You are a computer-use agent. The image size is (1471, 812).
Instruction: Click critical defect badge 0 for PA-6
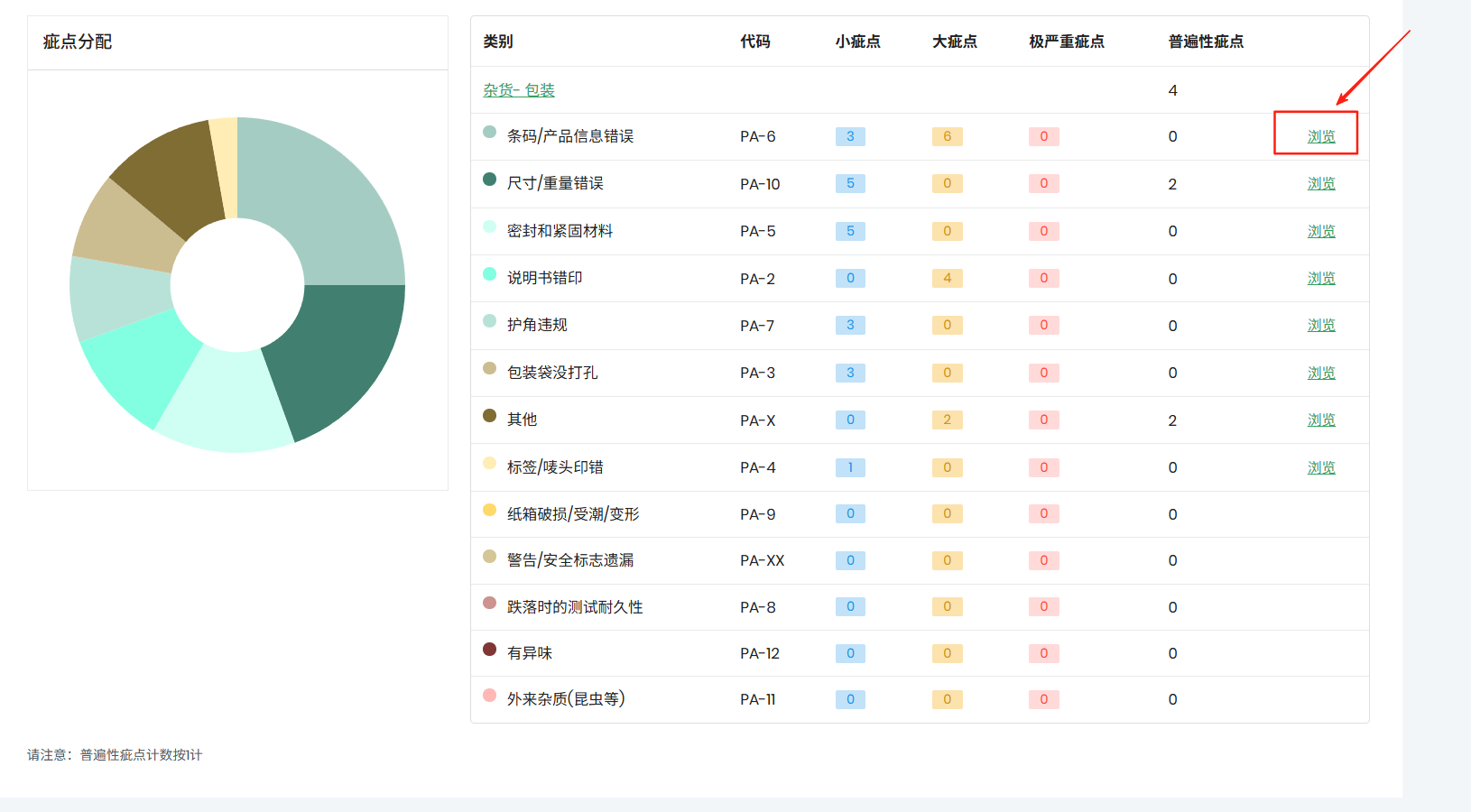click(x=1044, y=136)
